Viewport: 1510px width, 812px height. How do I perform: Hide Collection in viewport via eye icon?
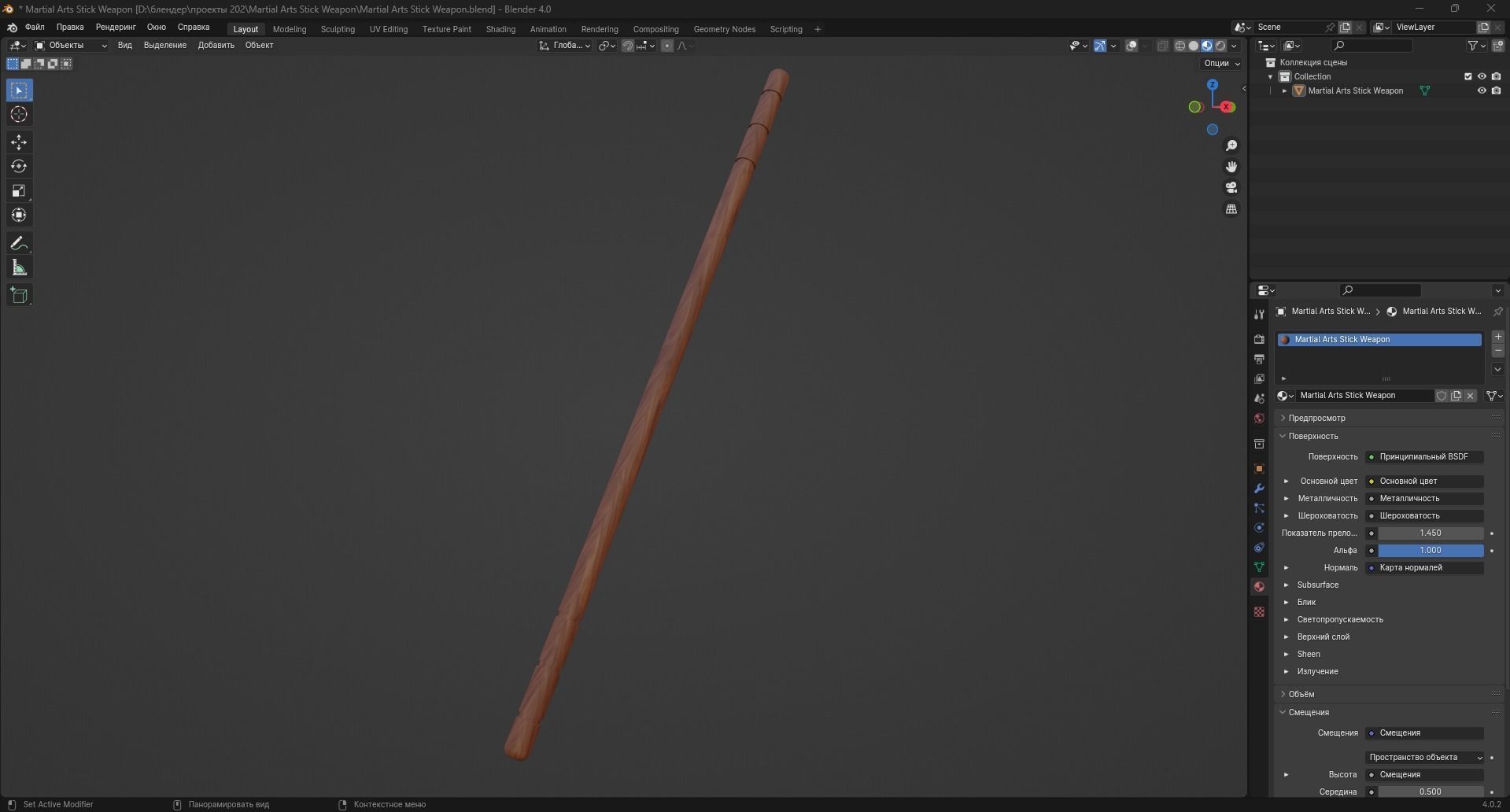click(x=1482, y=76)
